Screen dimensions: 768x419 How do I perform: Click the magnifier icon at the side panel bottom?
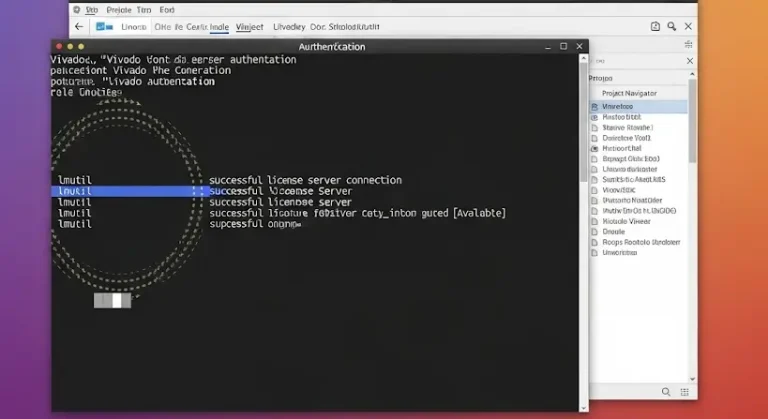point(666,392)
